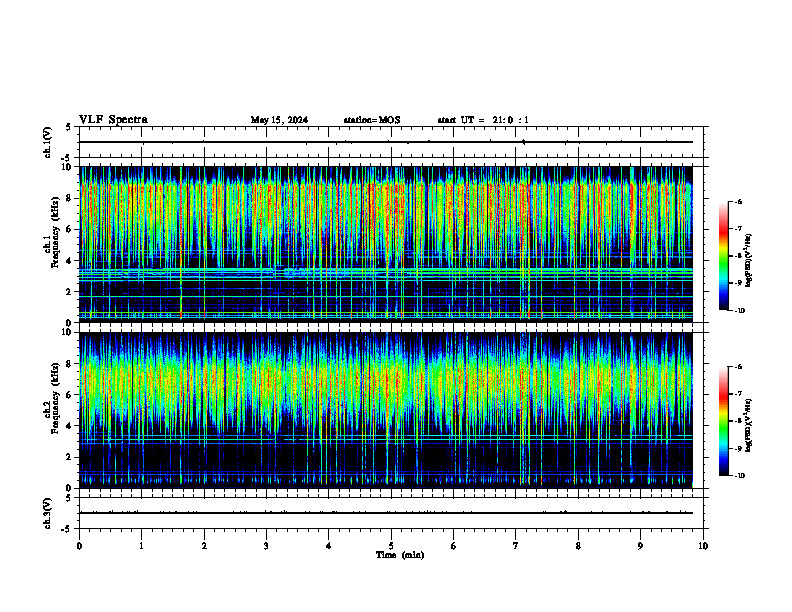Click the "Time (min)" x-axis label
The image size is (792, 612).
tap(400, 555)
